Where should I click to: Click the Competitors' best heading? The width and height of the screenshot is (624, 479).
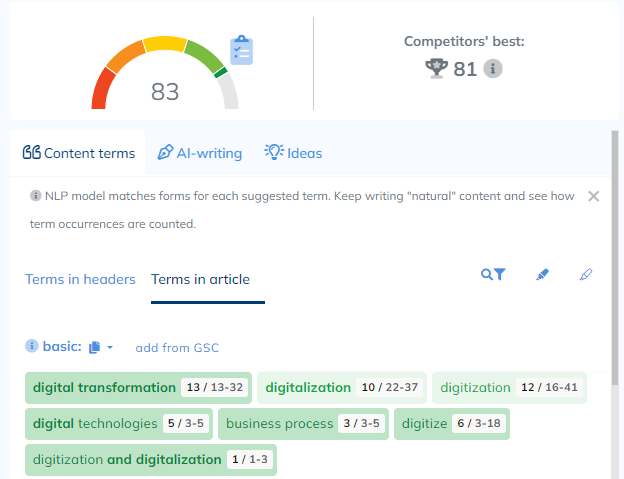point(464,41)
